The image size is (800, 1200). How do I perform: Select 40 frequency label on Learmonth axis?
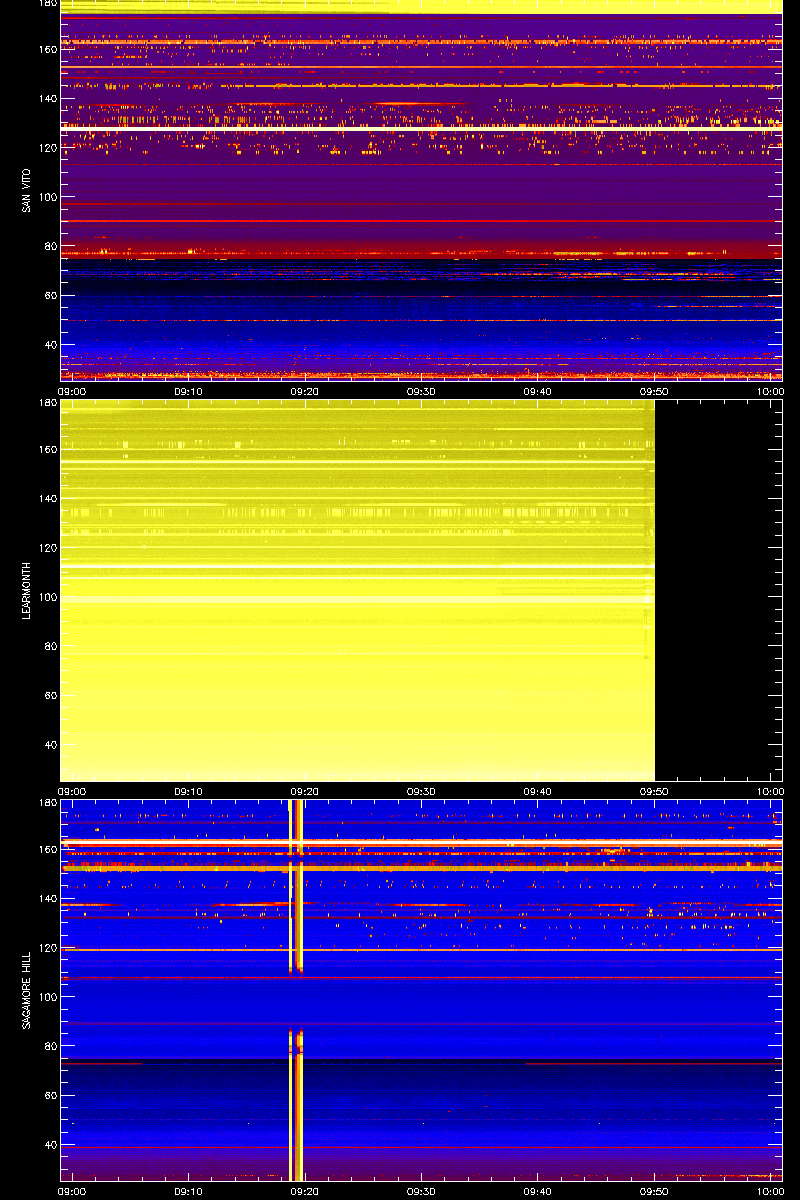tap(50, 744)
